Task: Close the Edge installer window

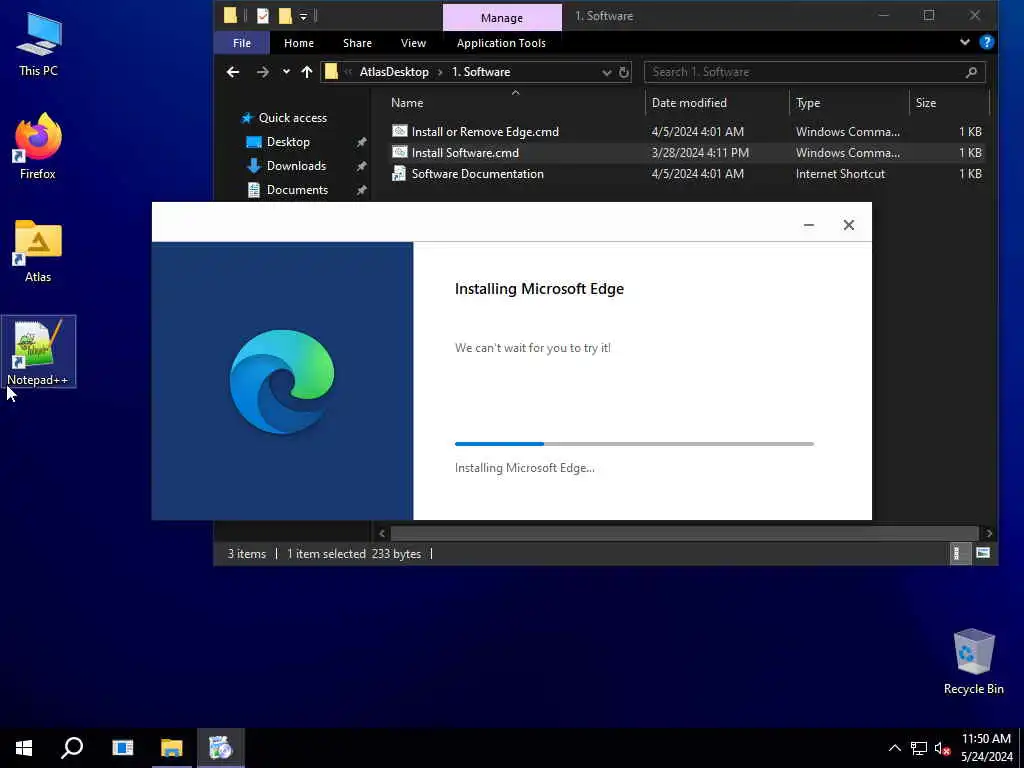Action: click(848, 225)
